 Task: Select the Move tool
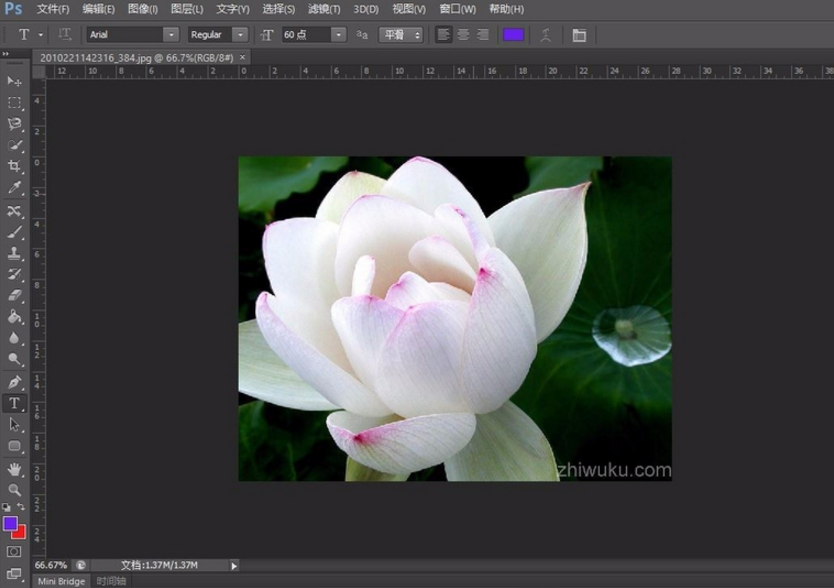(x=14, y=81)
